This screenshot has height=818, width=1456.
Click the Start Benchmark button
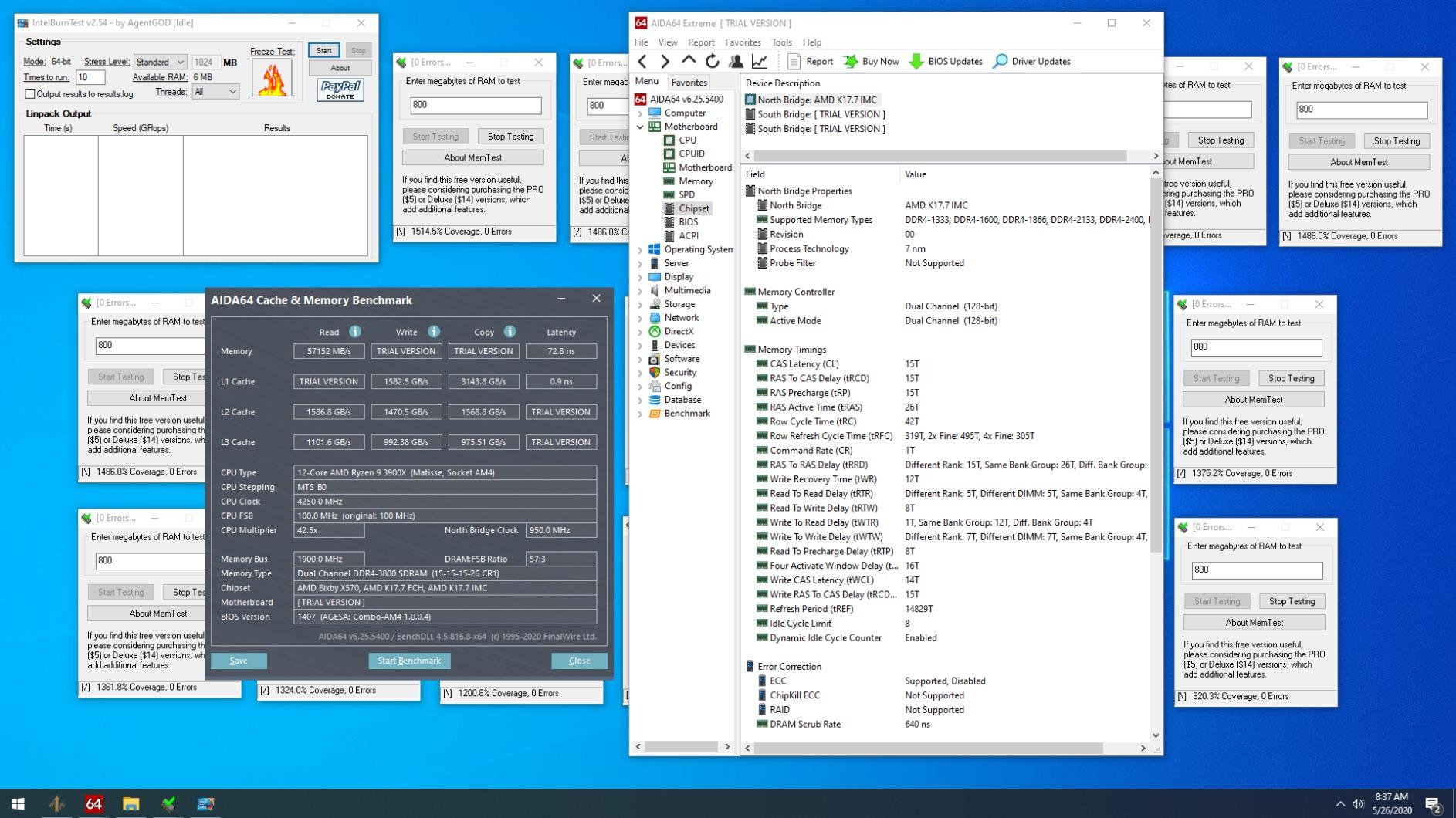[409, 661]
